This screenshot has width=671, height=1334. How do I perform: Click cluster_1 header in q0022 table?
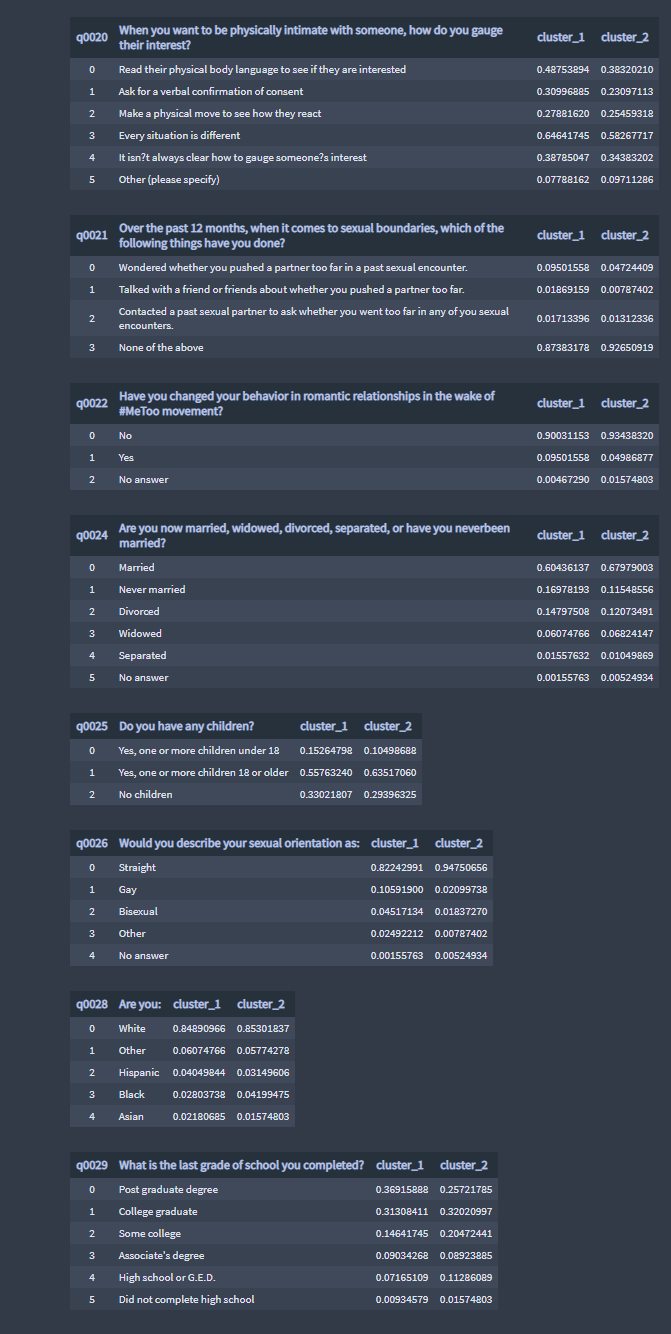pos(562,404)
